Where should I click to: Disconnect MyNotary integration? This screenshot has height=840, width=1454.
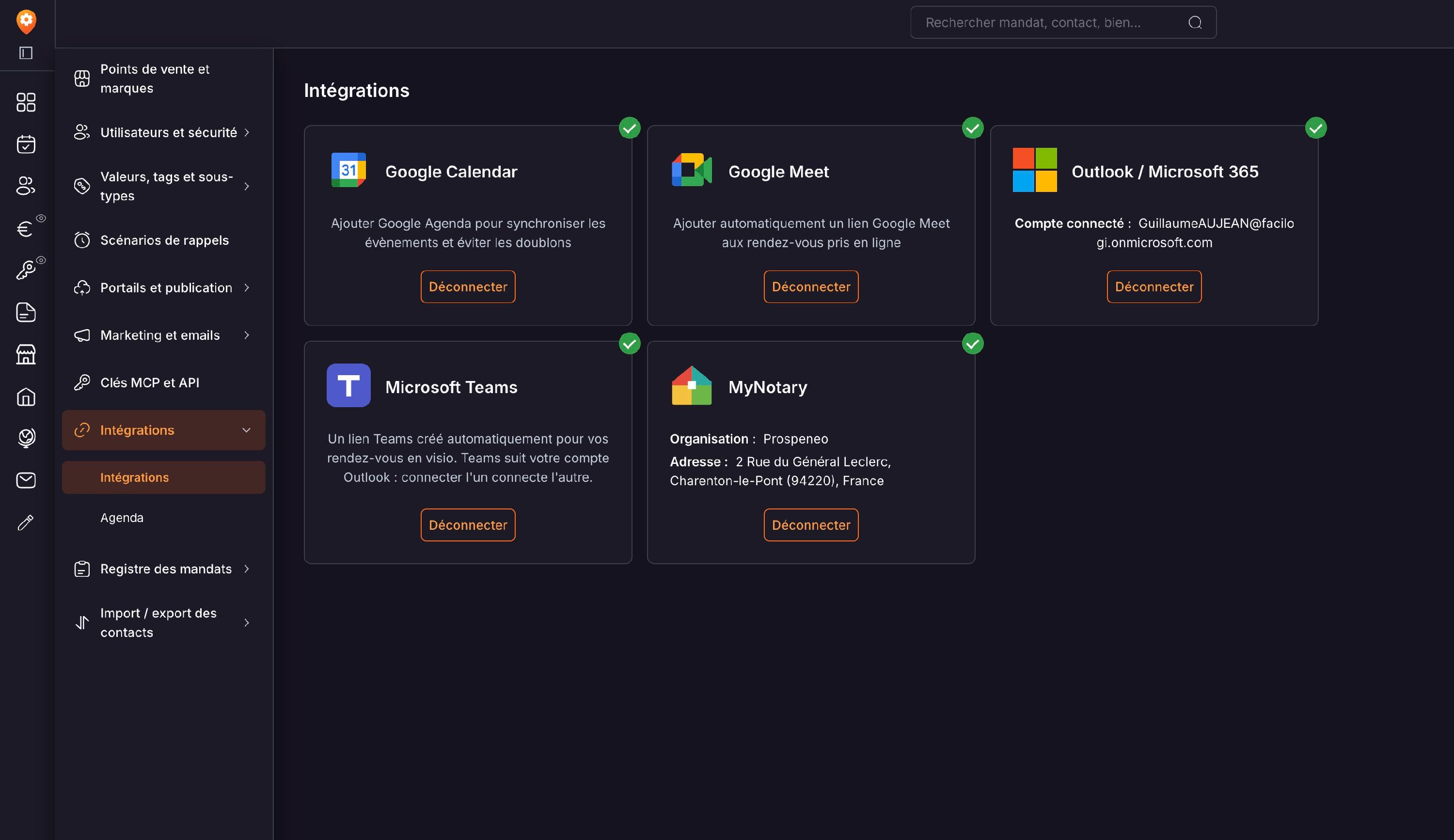(x=811, y=525)
